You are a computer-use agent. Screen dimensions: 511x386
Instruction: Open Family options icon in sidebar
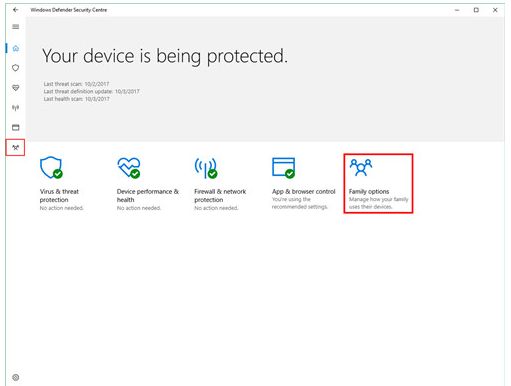pyautogui.click(x=15, y=147)
